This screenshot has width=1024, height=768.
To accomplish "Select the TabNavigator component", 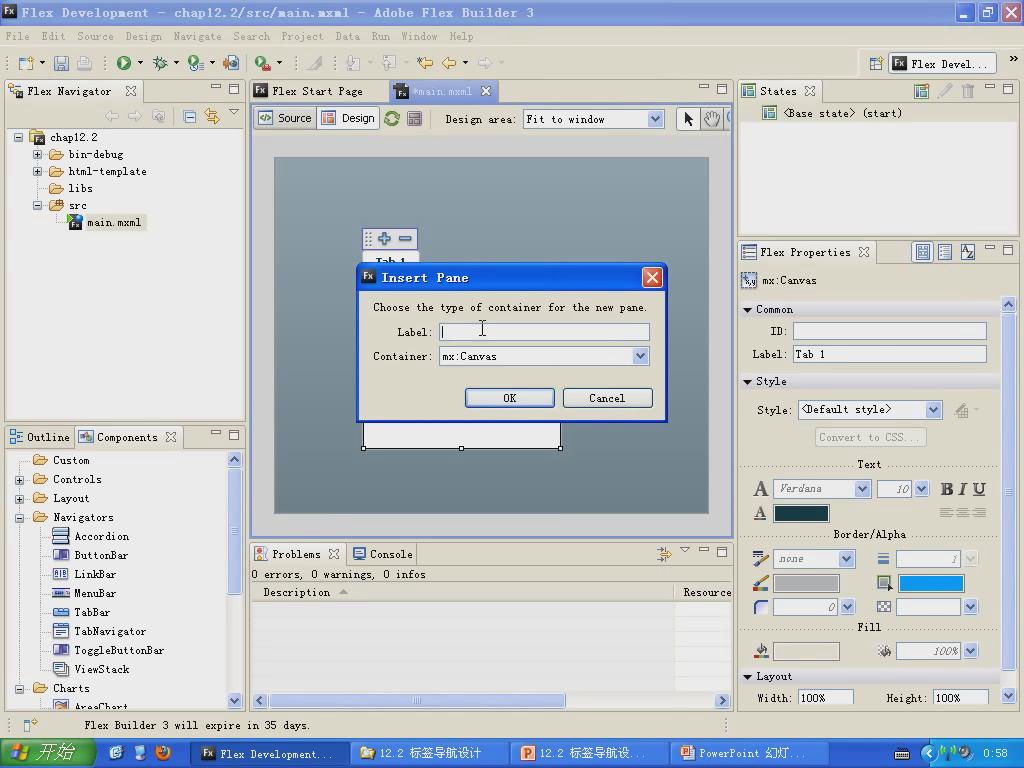I will (99, 631).
